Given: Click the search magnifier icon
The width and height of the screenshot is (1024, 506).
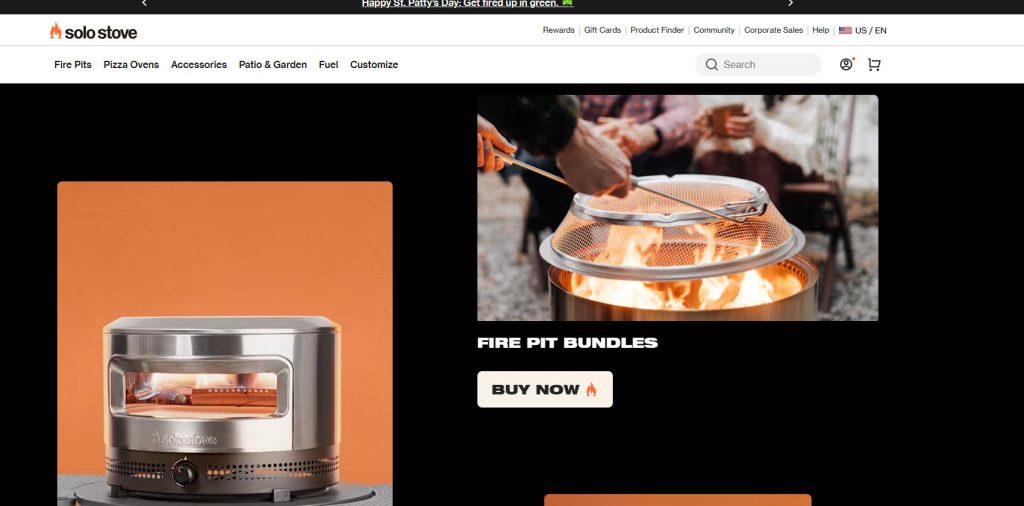Looking at the screenshot, I should point(712,65).
